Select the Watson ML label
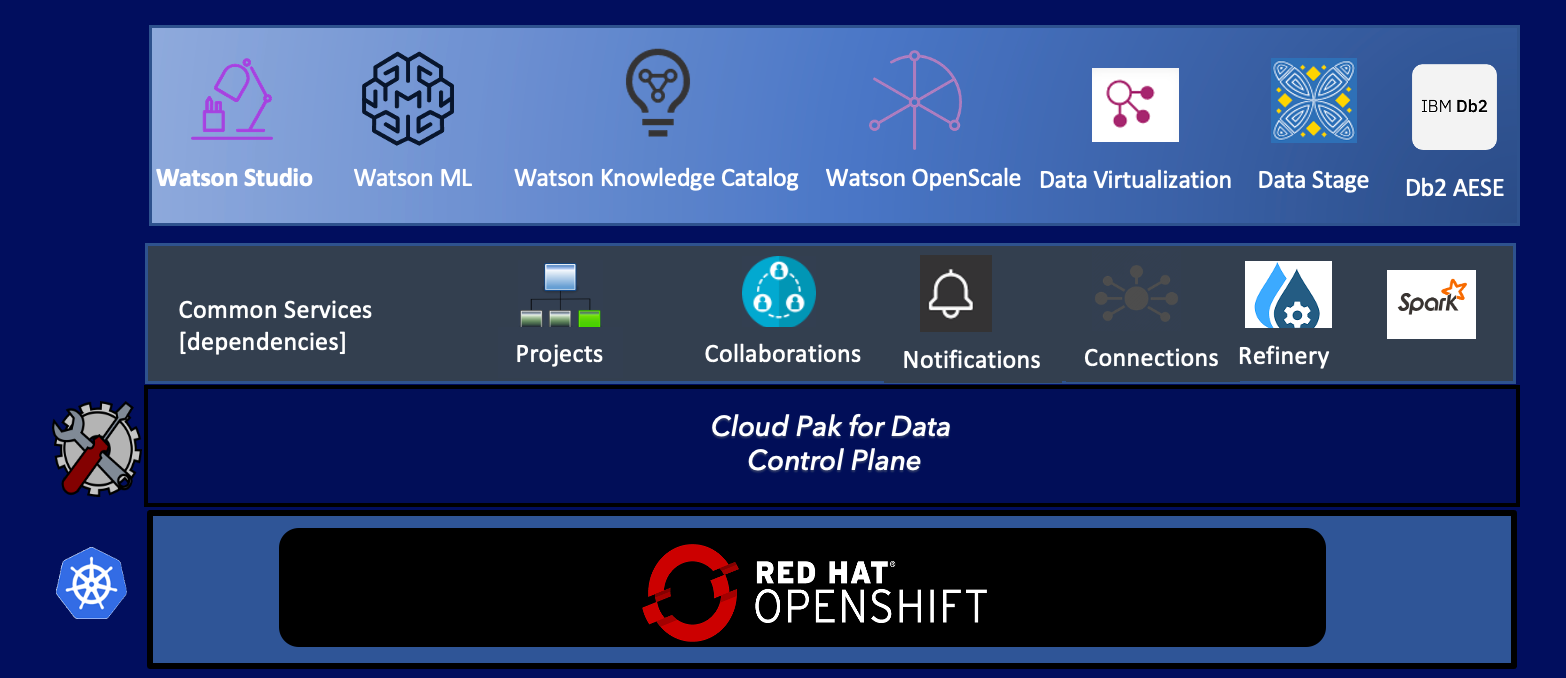This screenshot has height=678, width=1566. tap(413, 178)
